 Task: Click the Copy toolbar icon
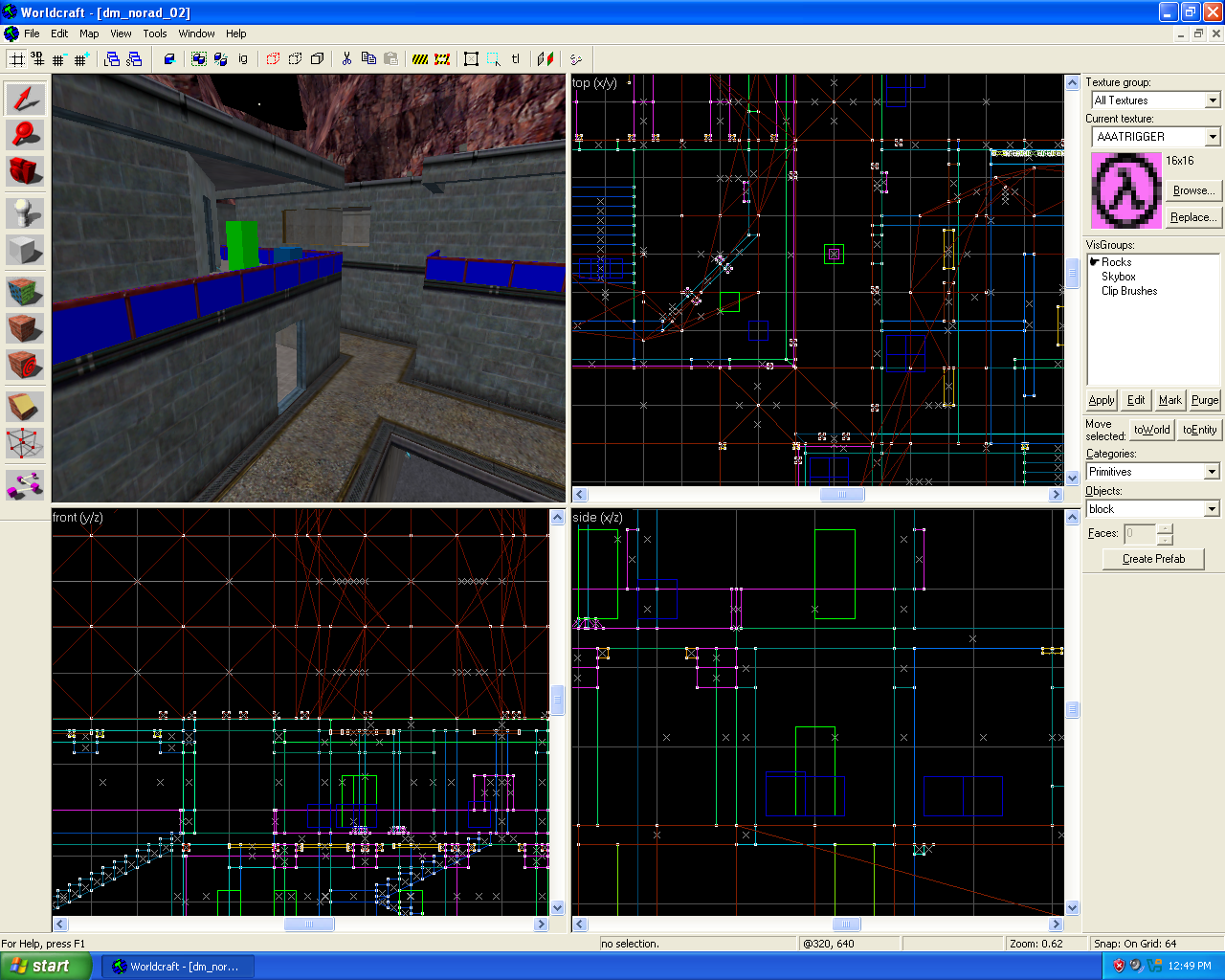(368, 59)
